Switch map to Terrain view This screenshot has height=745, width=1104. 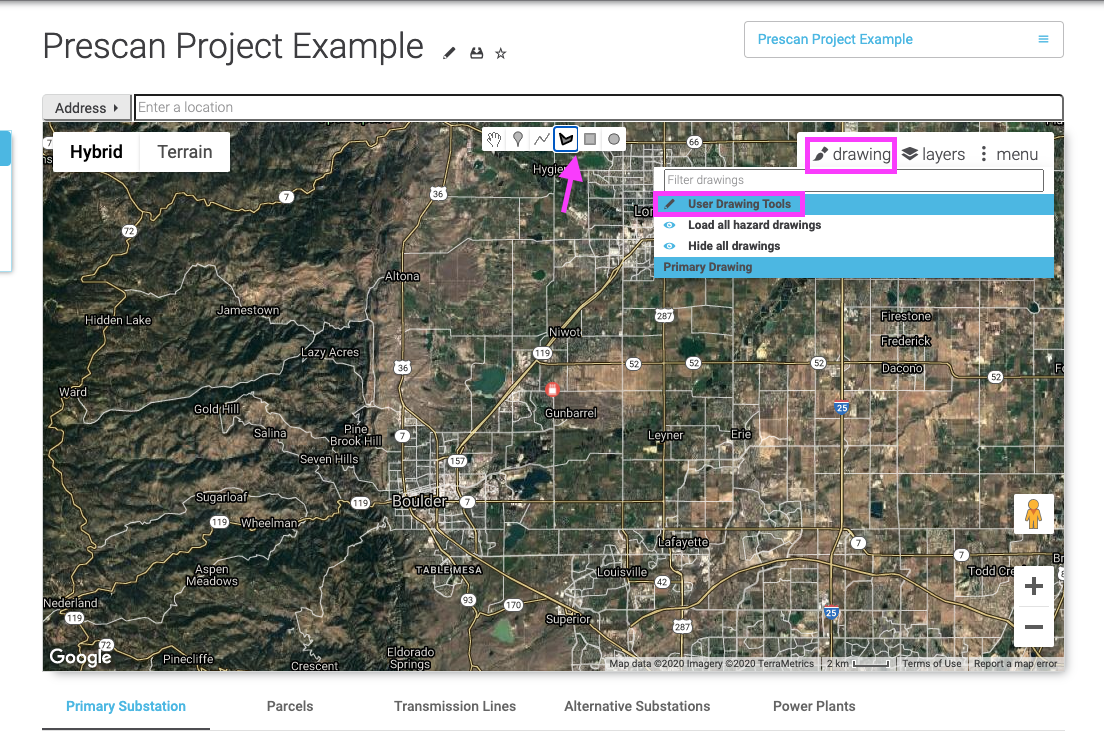184,152
